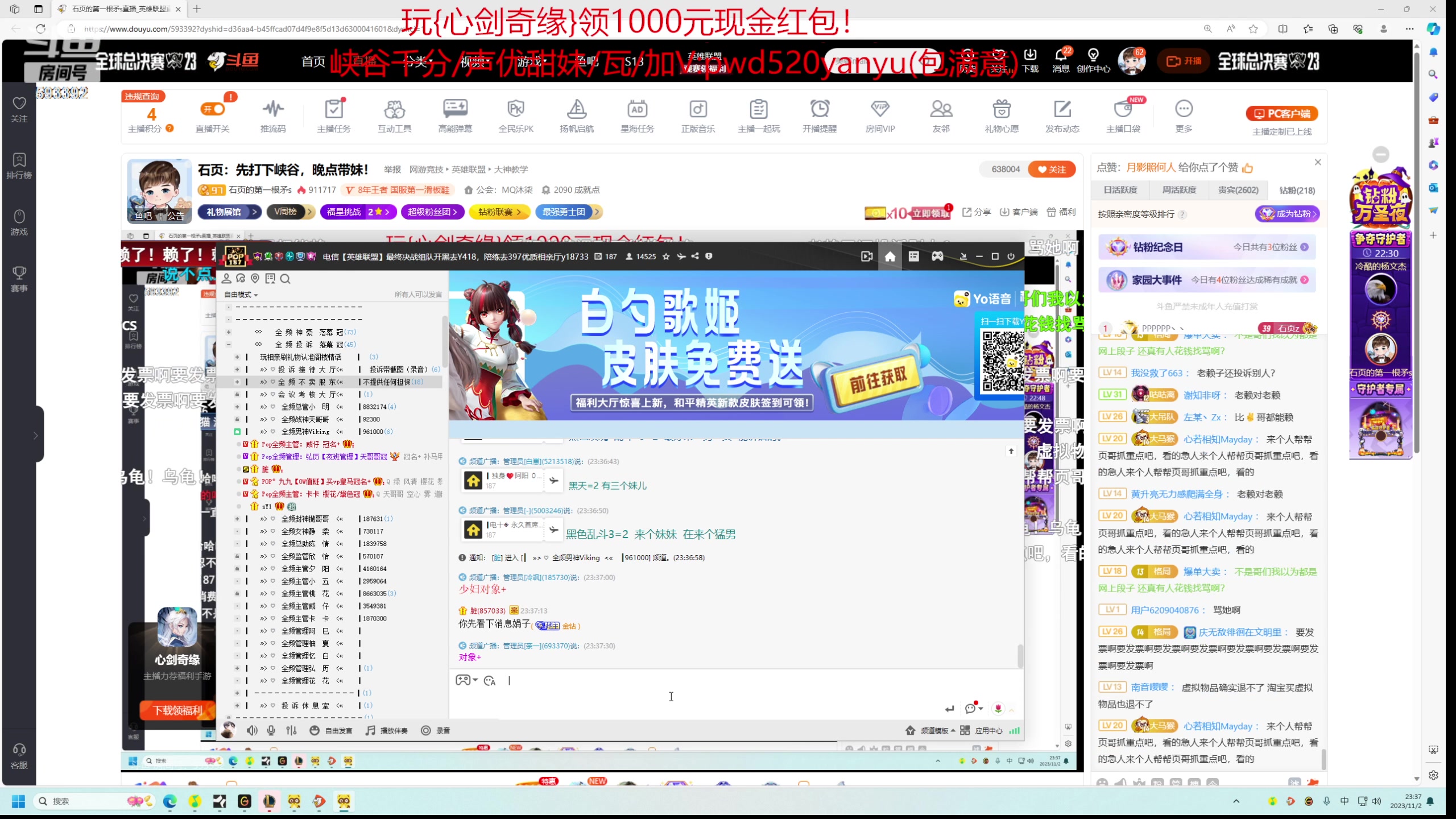Viewport: 1456px width, 819px height.
Task: Open the YY audio mixer sliders icon
Action: point(291,730)
